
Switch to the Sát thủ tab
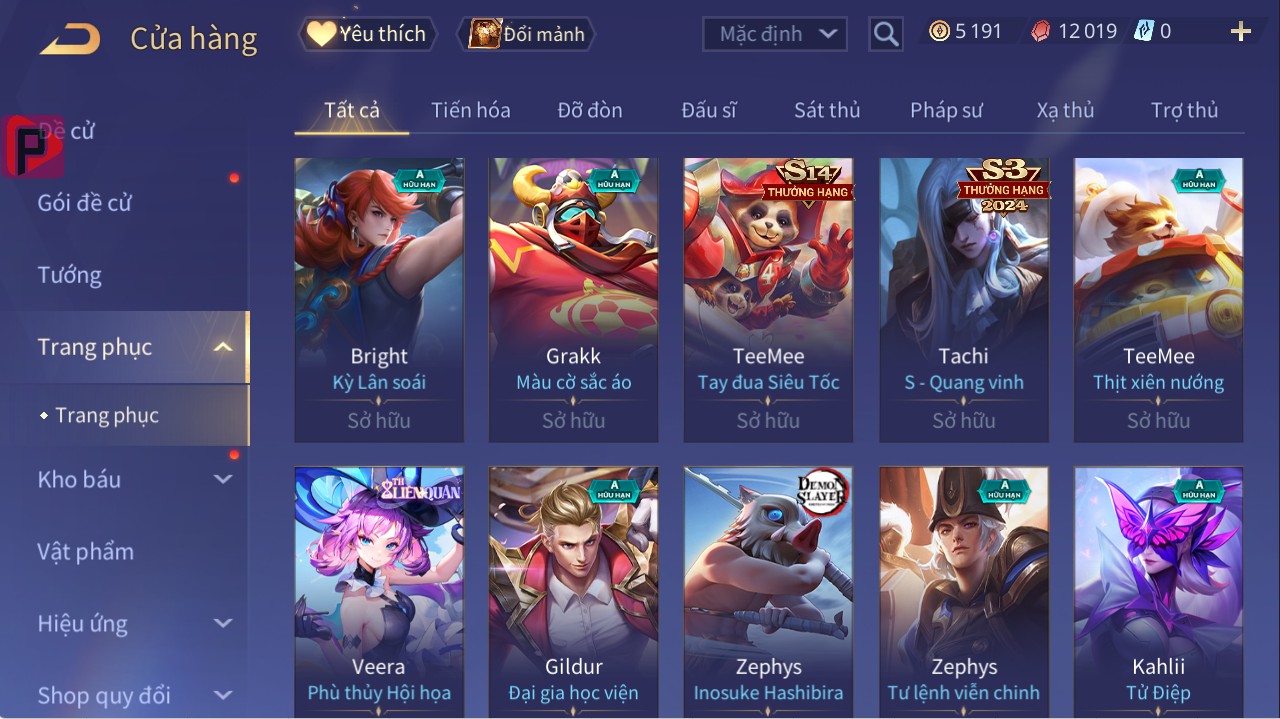click(827, 110)
